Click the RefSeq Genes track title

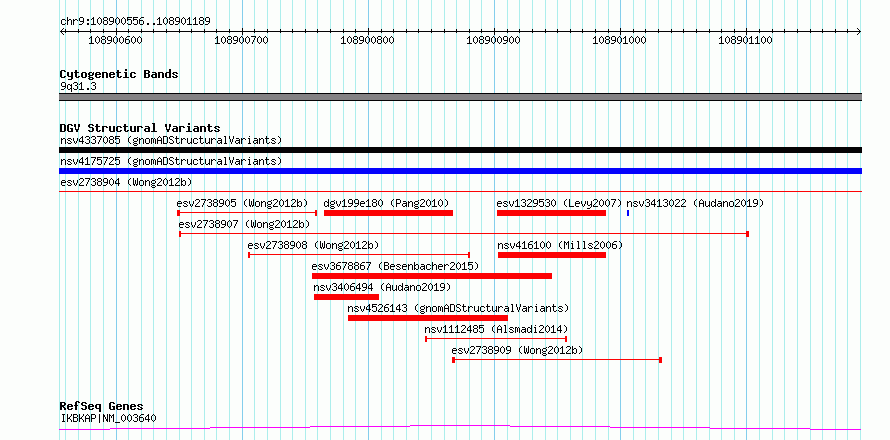(x=101, y=407)
